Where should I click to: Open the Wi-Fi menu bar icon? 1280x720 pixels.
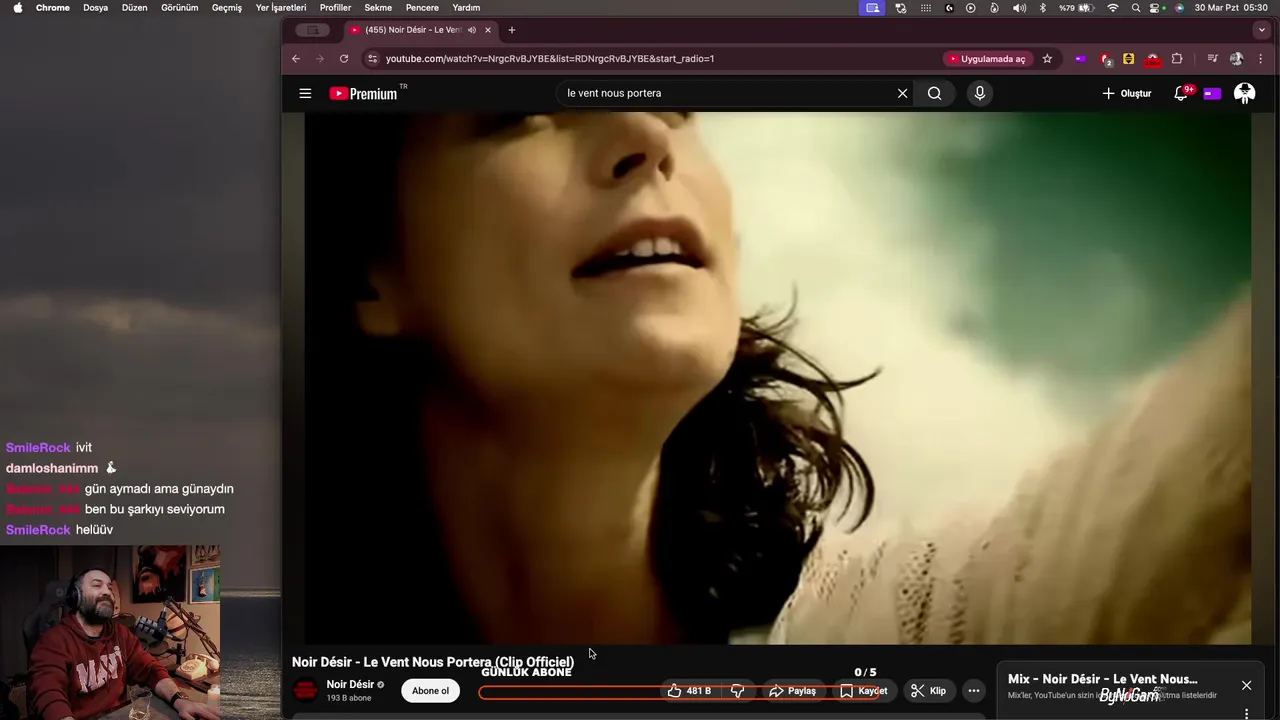click(1113, 8)
